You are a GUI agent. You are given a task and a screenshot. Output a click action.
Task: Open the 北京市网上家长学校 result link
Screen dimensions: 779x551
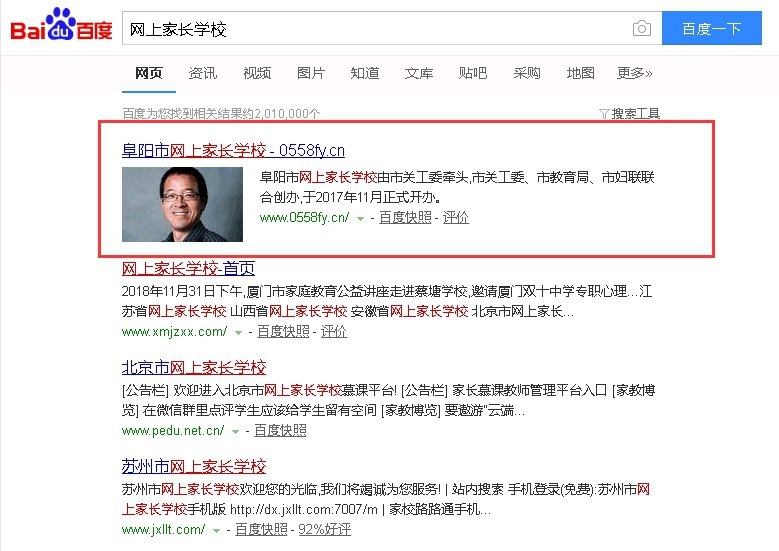point(194,368)
